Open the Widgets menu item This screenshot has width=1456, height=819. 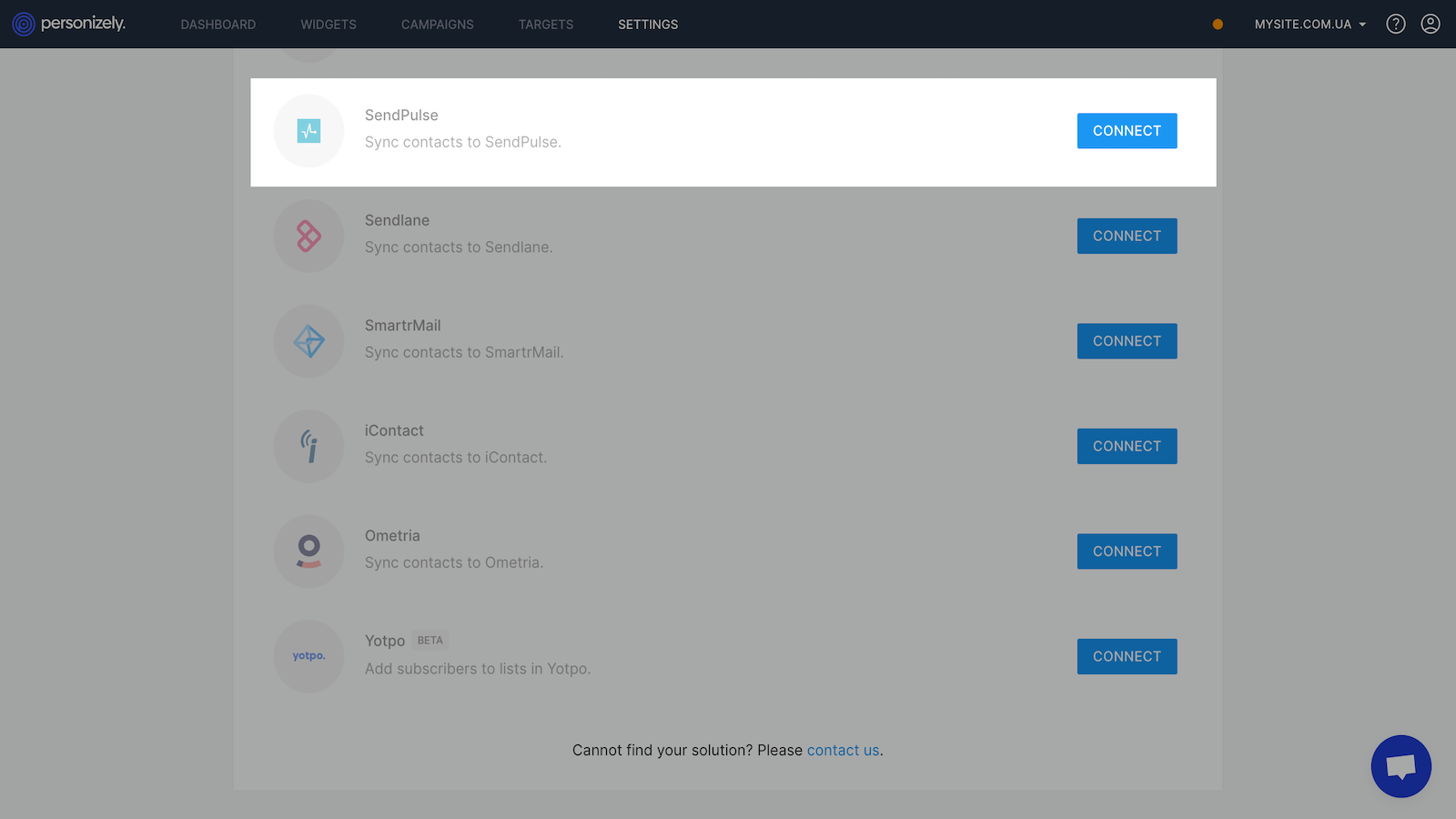pyautogui.click(x=329, y=25)
